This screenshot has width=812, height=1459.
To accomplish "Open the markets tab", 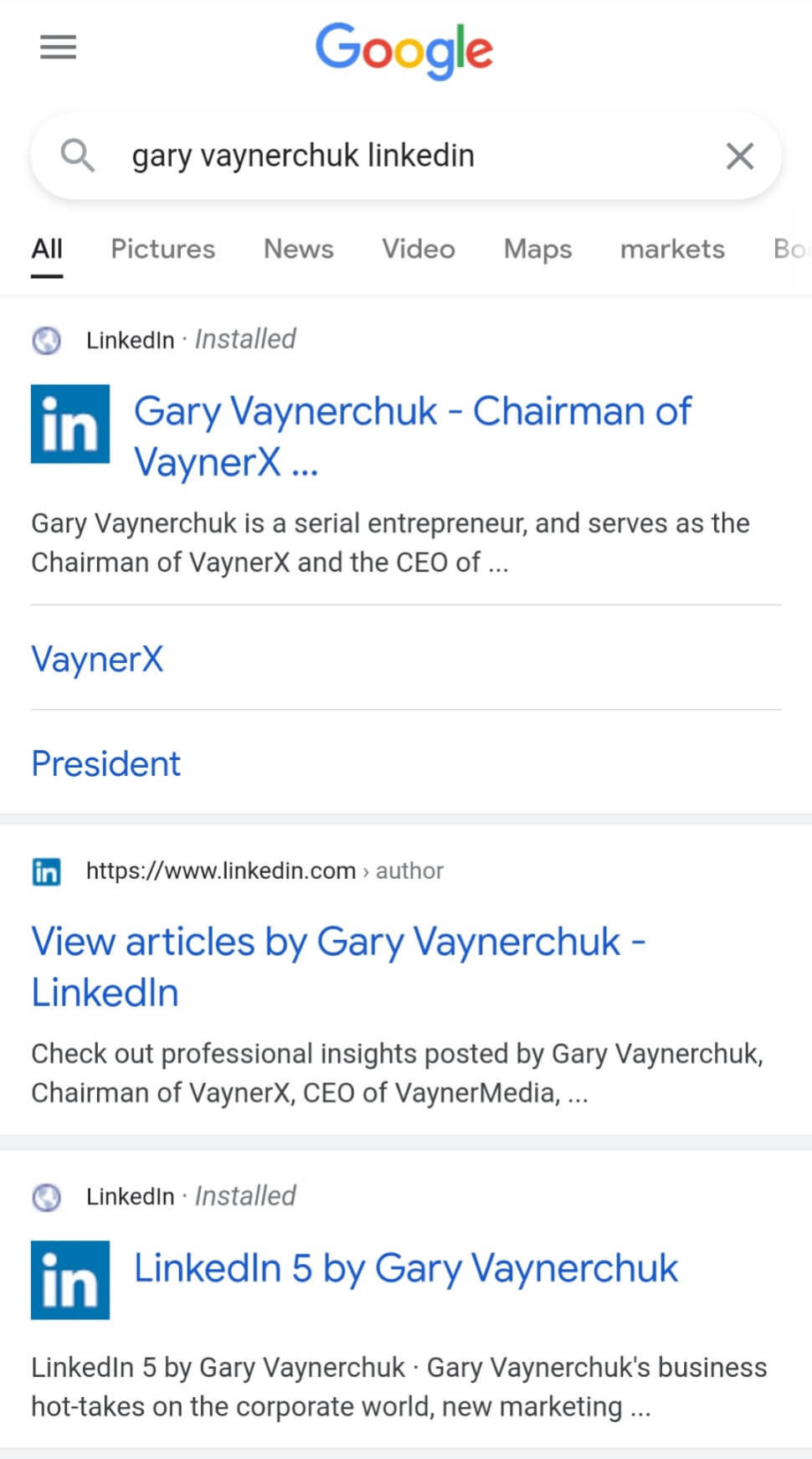I will tap(672, 249).
